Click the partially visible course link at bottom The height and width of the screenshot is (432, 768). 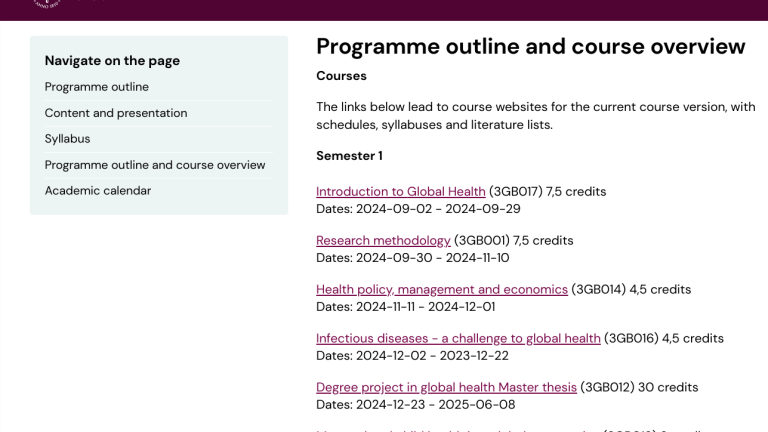458,430
